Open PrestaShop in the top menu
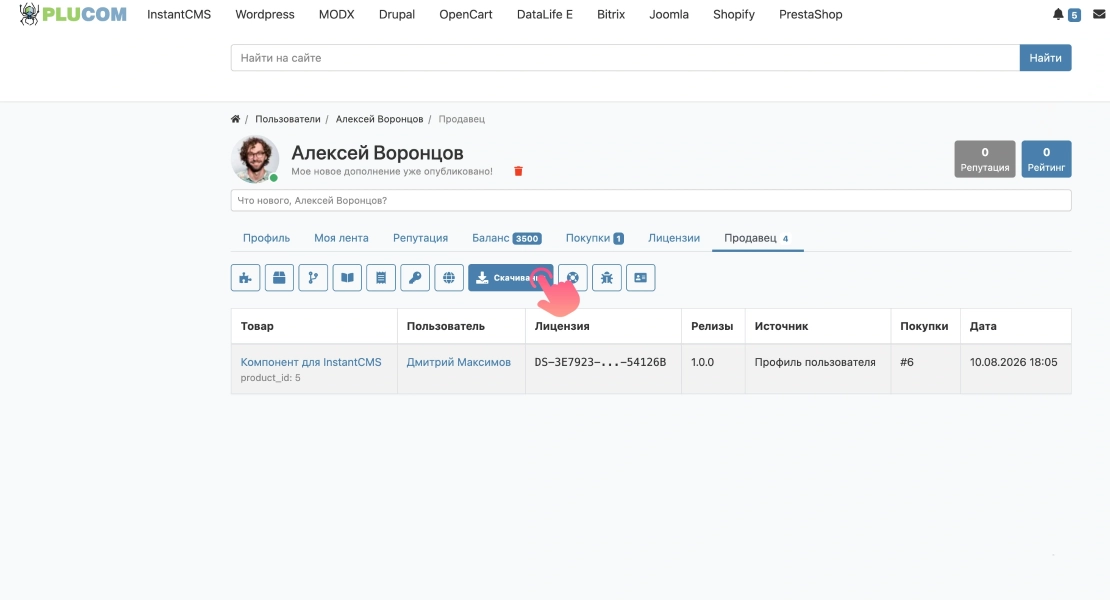The image size is (1110, 600). [x=811, y=14]
